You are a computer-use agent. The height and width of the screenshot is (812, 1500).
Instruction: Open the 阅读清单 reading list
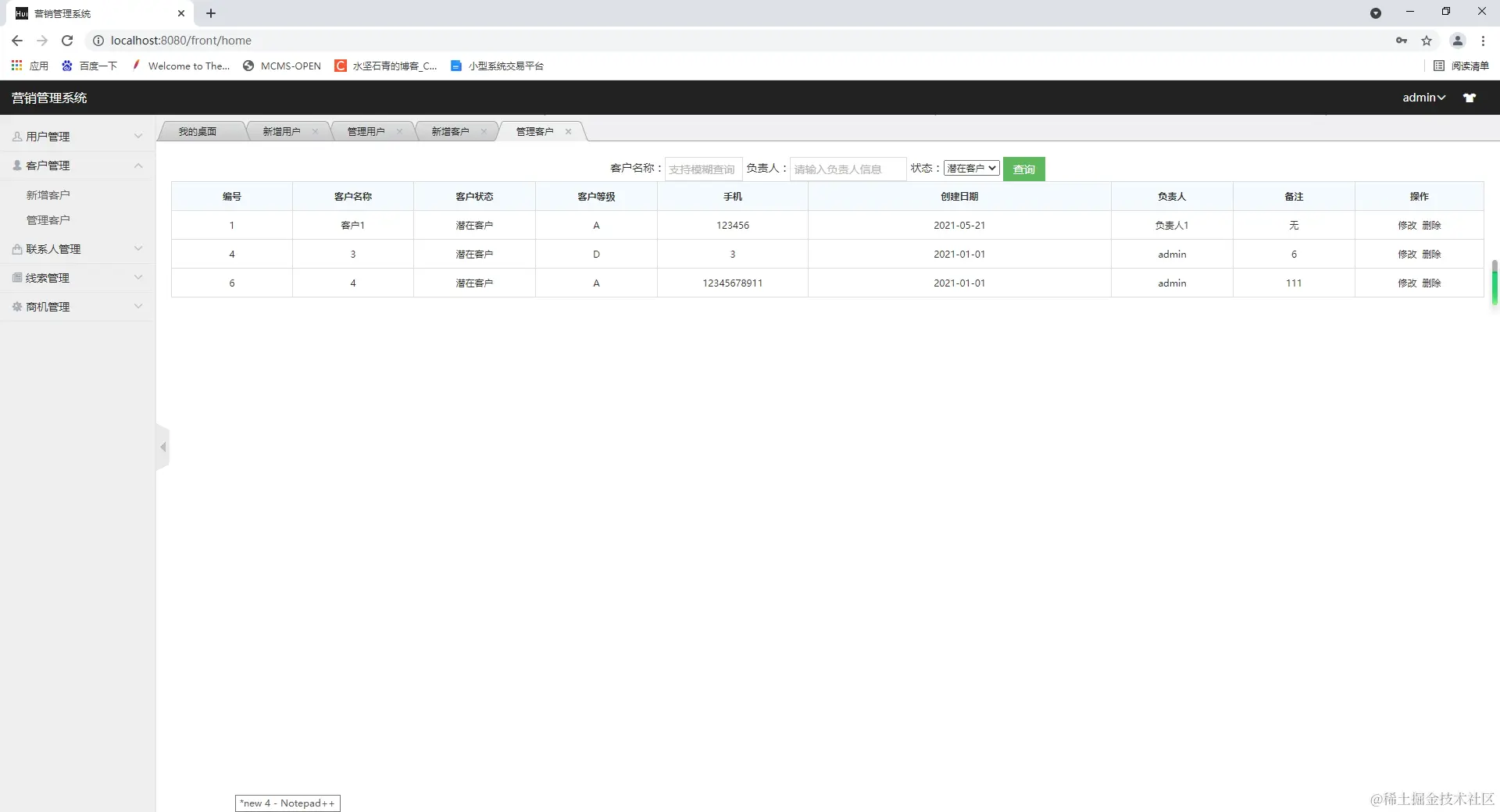point(1461,66)
